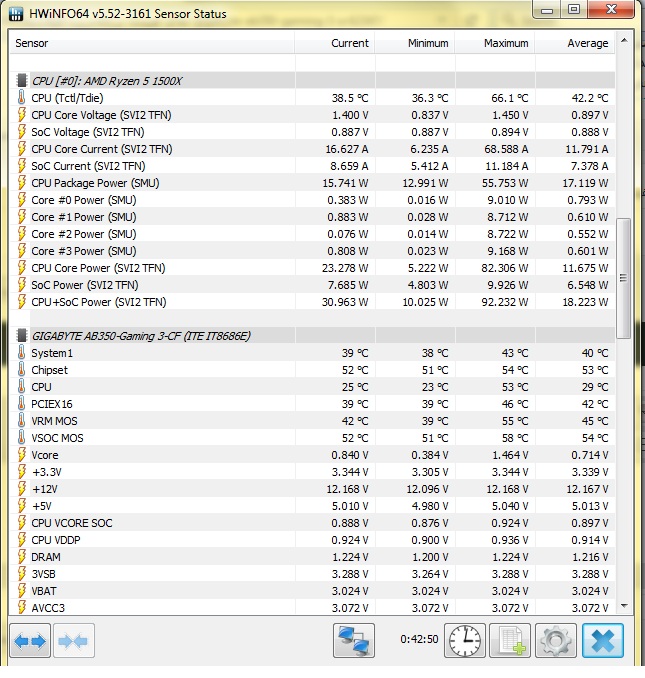The height and width of the screenshot is (678, 645).
Task: Click chip icon of GIGABYTE AB350-Gaming header
Action: [21, 336]
